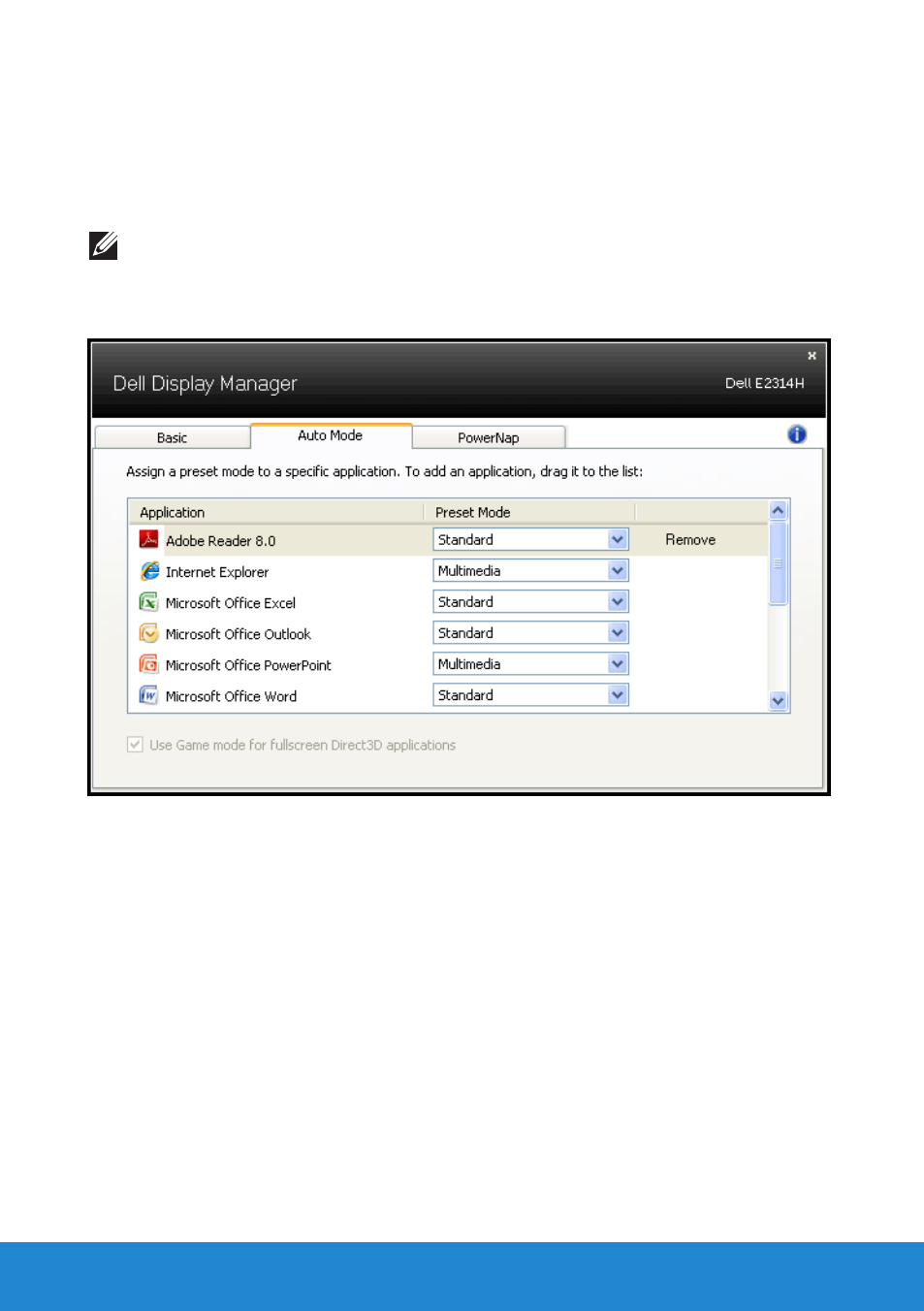Screen dimensions: 924x1311
Task: Click the scrollbar down arrow
Action: [x=778, y=700]
